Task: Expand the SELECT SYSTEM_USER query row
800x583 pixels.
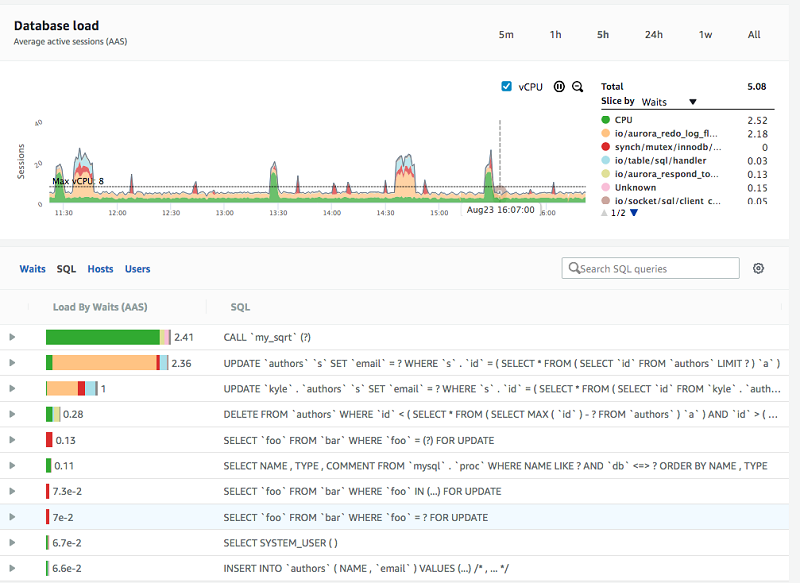Action: [12, 542]
